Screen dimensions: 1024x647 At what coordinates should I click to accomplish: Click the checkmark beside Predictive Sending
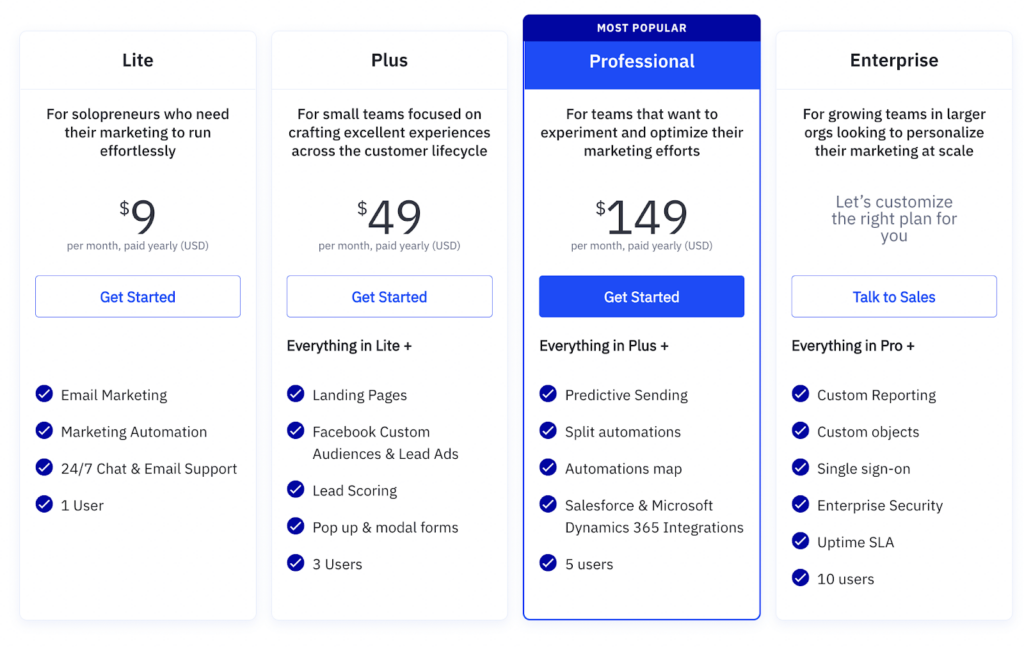click(x=548, y=394)
